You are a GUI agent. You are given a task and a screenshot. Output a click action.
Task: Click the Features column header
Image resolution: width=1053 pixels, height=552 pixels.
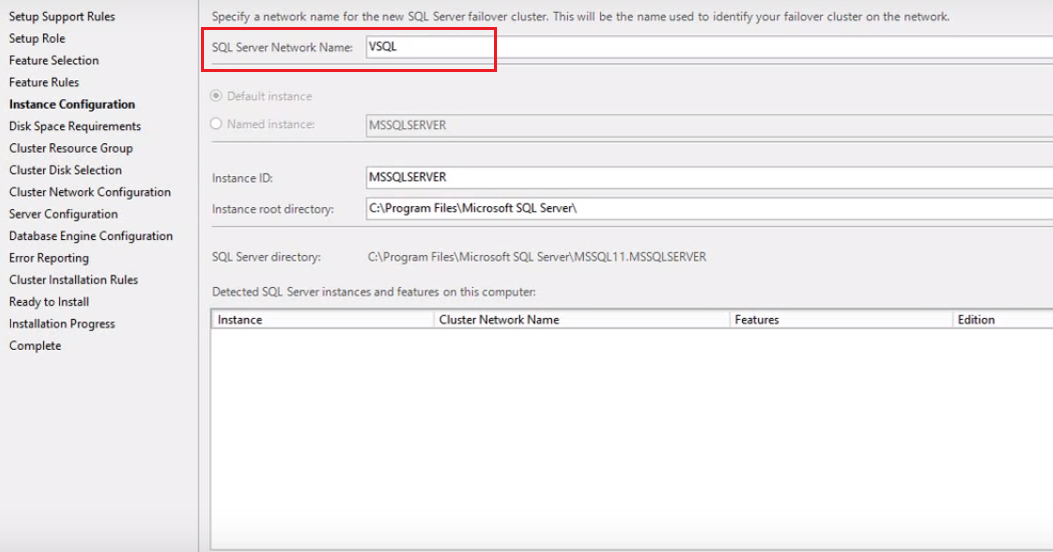click(x=841, y=320)
